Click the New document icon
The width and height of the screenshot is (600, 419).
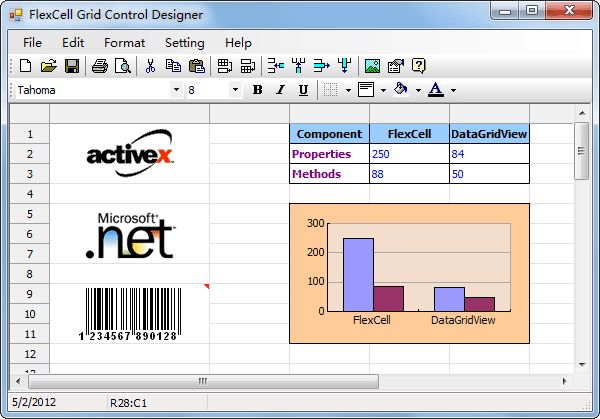click(x=26, y=67)
